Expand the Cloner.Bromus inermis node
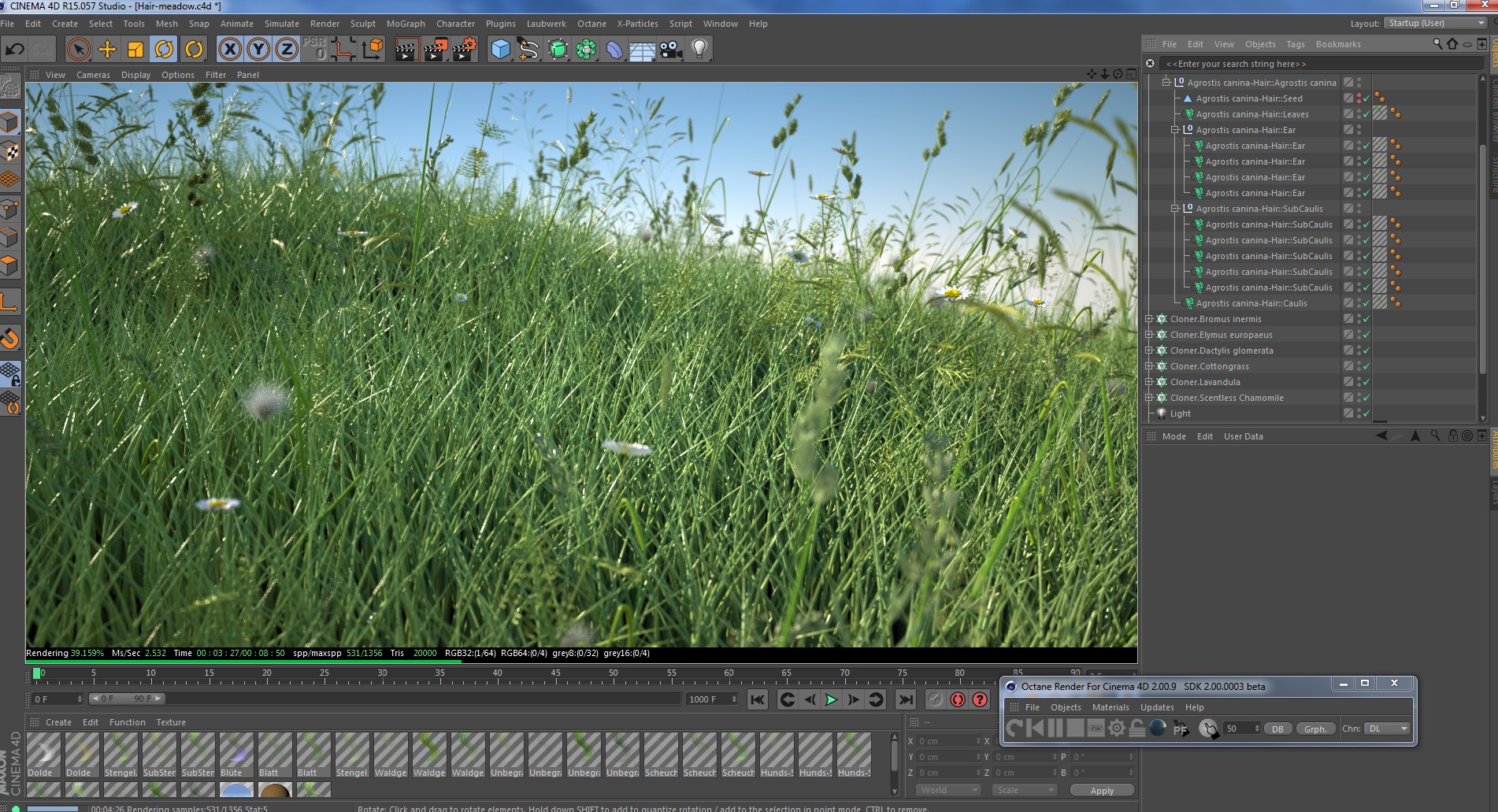Screen dimensions: 1498x812 pos(1149,319)
